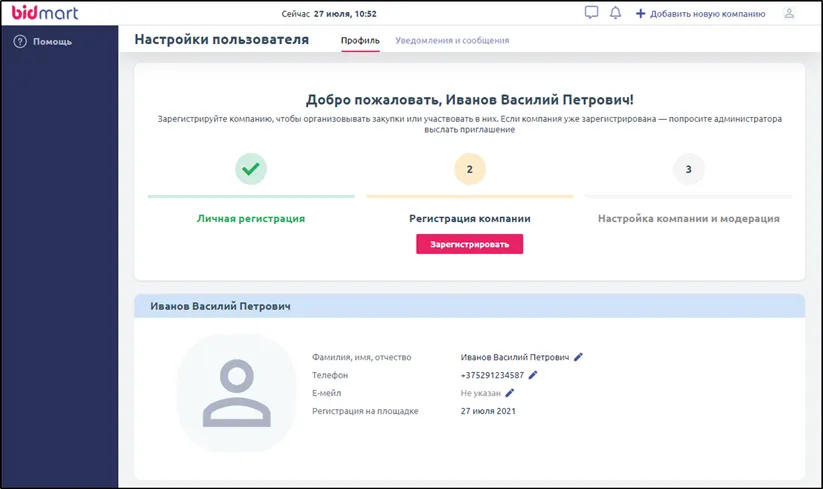The height and width of the screenshot is (489, 823).
Task: Edit full name with pencil icon
Action: point(578,357)
